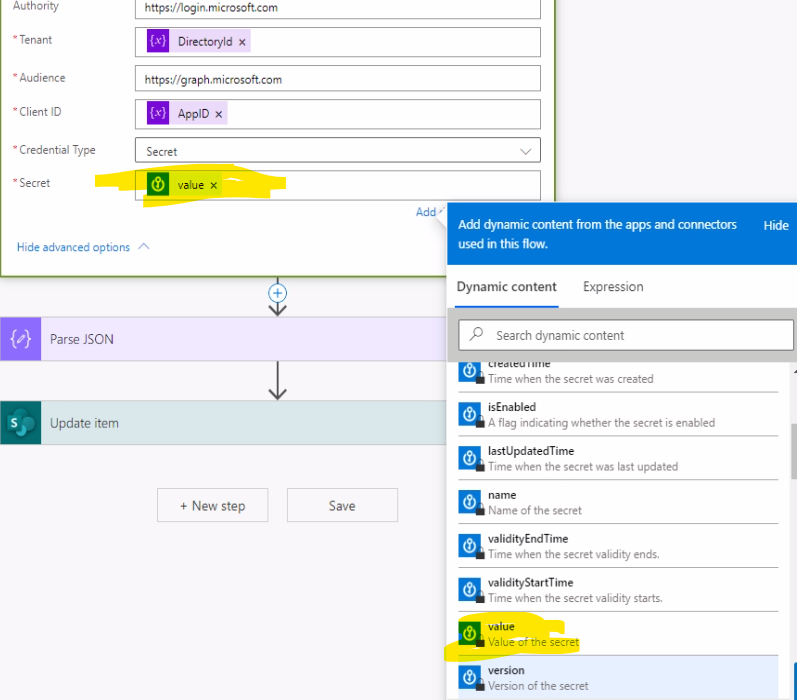The width and height of the screenshot is (797, 700).
Task: Hide the dynamic content panel
Action: (775, 225)
